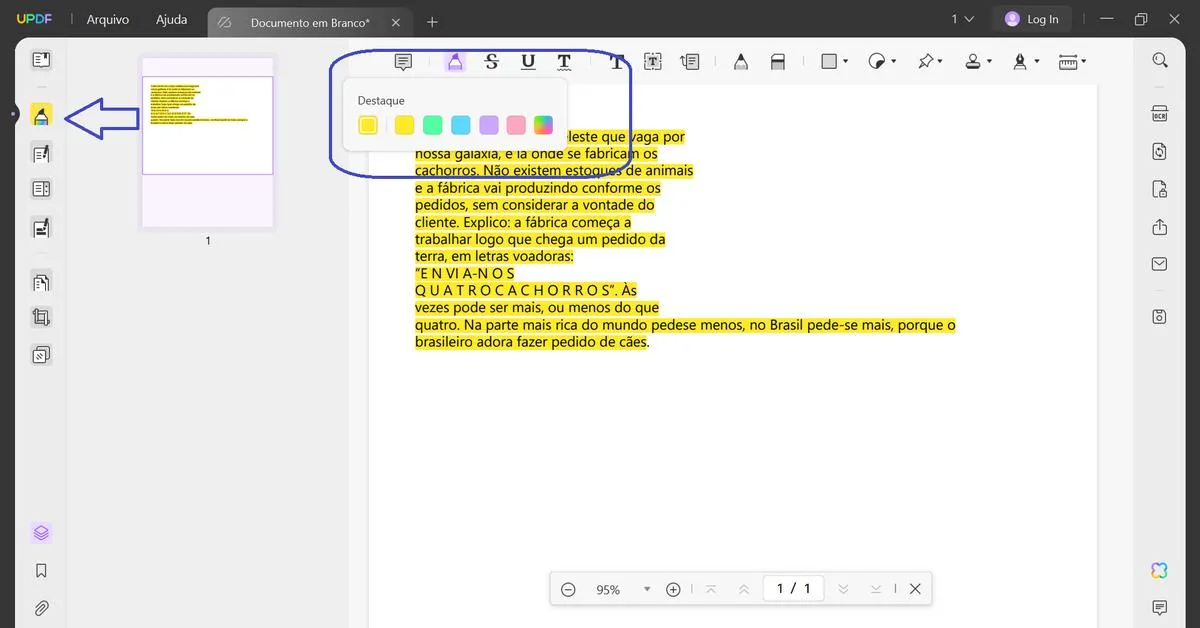Click the Log In button
Viewport: 1200px width, 628px height.
pos(1031,19)
